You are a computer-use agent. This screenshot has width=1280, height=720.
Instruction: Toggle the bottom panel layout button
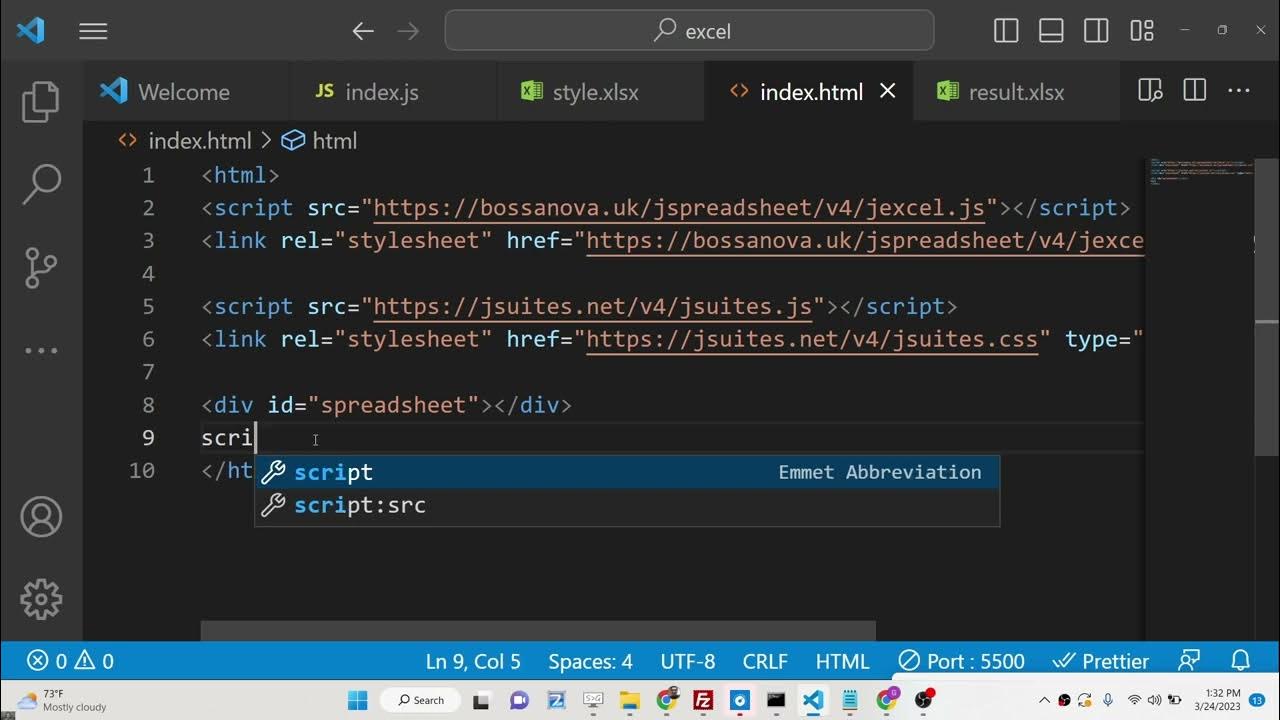pos(1051,31)
